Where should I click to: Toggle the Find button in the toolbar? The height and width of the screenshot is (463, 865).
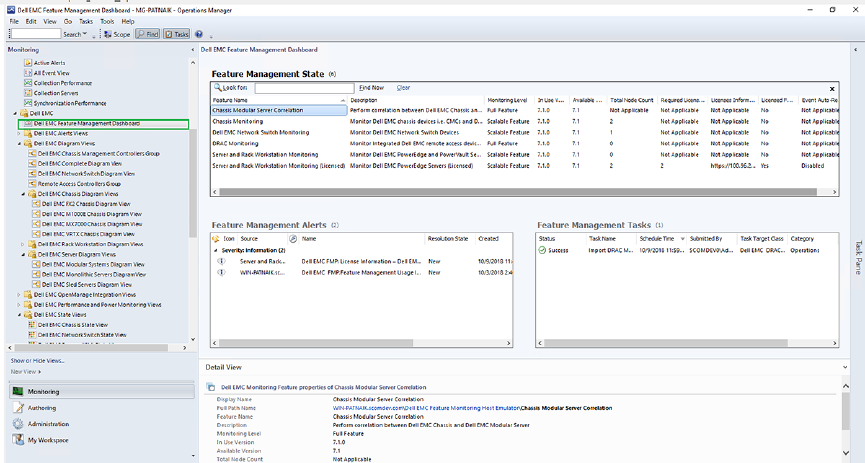pyautogui.click(x=147, y=34)
